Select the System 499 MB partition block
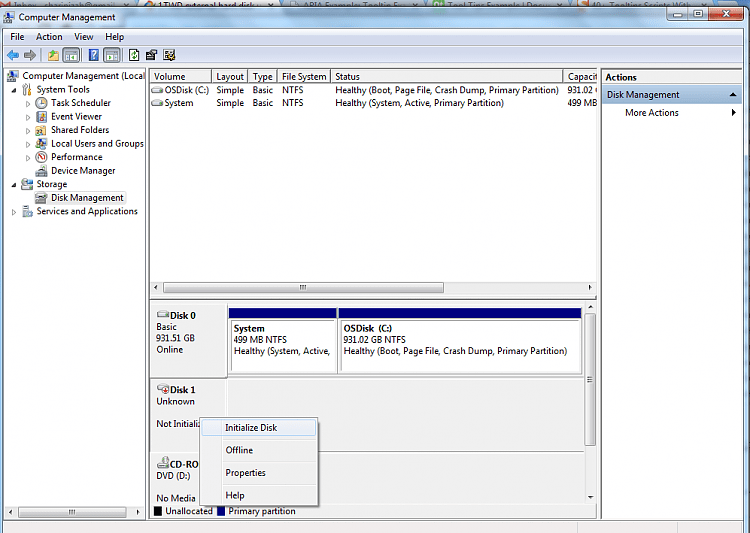Screen dimensions: 750x533 point(283,340)
